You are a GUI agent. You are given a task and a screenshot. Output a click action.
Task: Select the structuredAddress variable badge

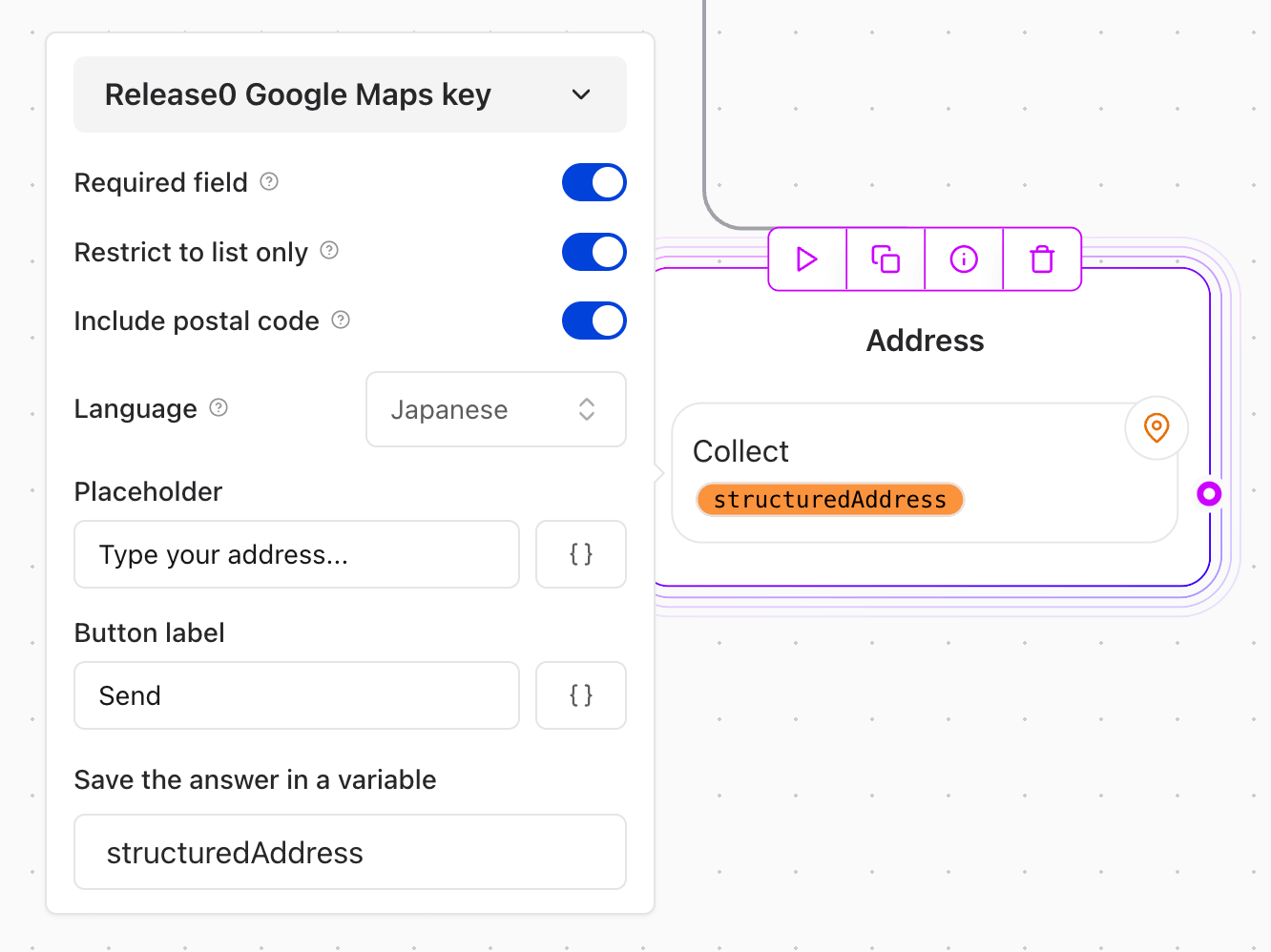tap(829, 499)
